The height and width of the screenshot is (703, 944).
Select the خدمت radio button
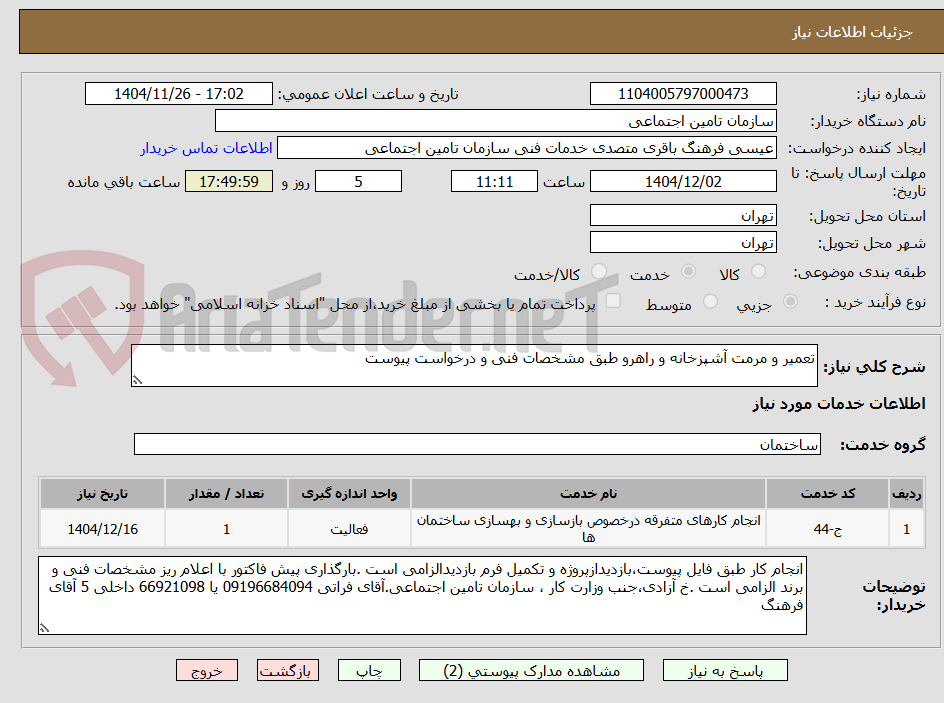688,272
